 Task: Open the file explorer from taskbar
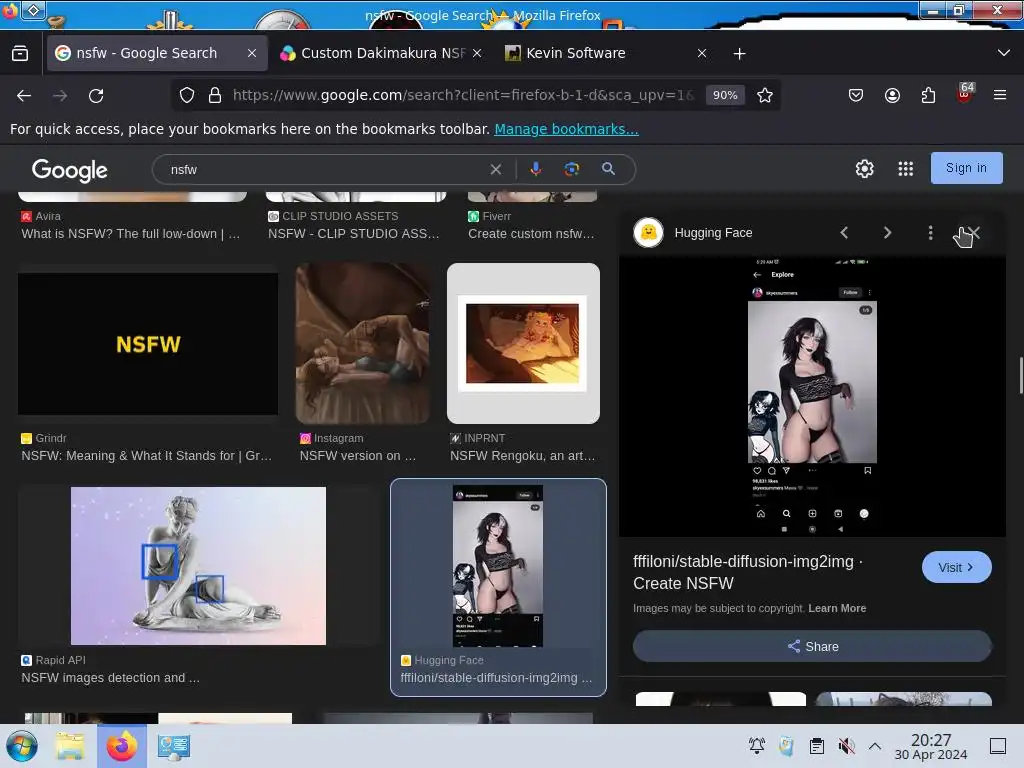pyautogui.click(x=69, y=746)
